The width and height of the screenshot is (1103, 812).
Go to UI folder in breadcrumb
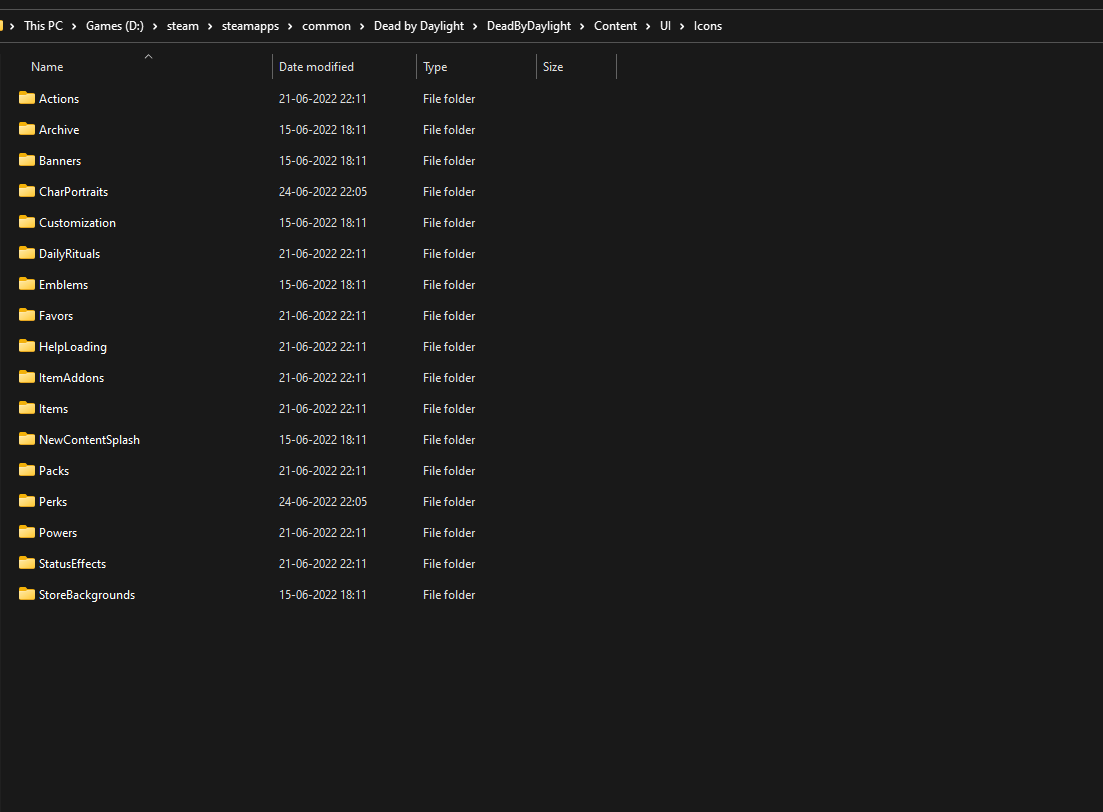[665, 26]
